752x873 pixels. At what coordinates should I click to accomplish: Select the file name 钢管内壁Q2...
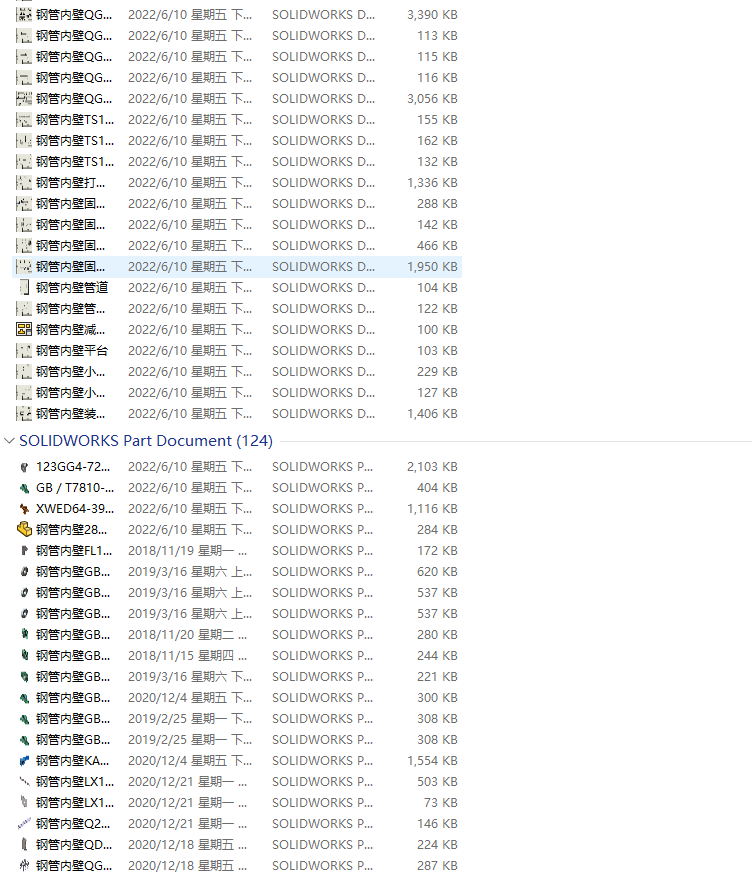coord(73,823)
